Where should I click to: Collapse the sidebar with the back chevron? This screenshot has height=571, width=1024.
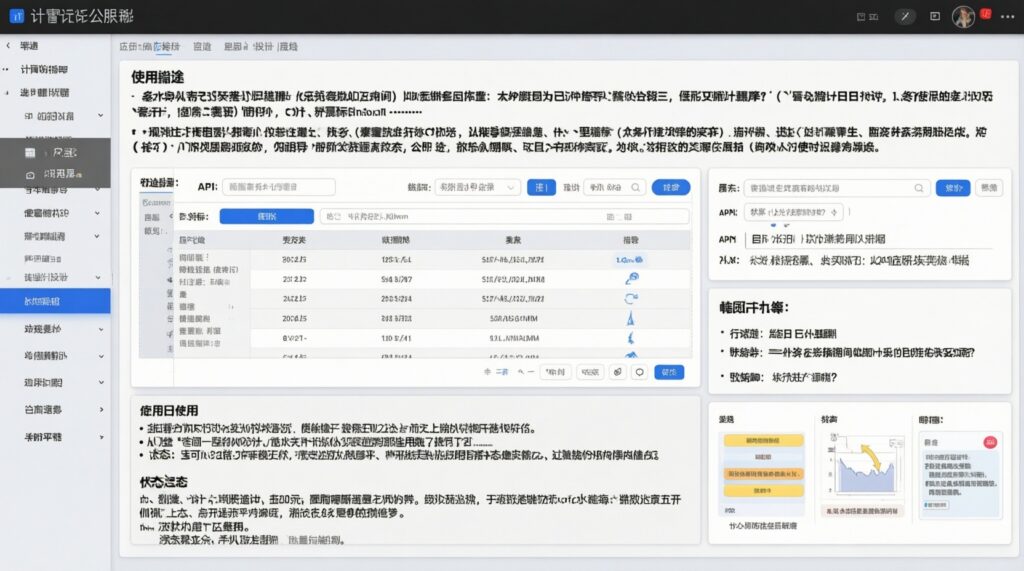click(8, 46)
